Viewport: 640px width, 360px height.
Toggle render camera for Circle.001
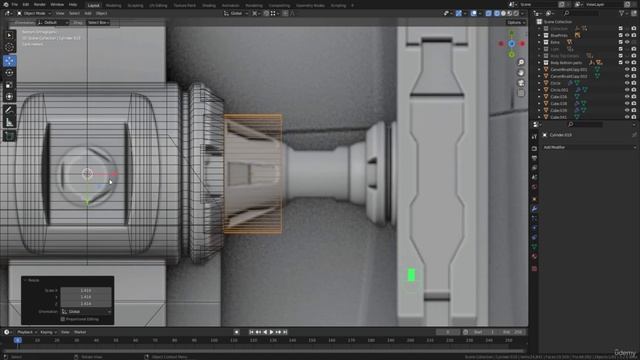(634, 90)
